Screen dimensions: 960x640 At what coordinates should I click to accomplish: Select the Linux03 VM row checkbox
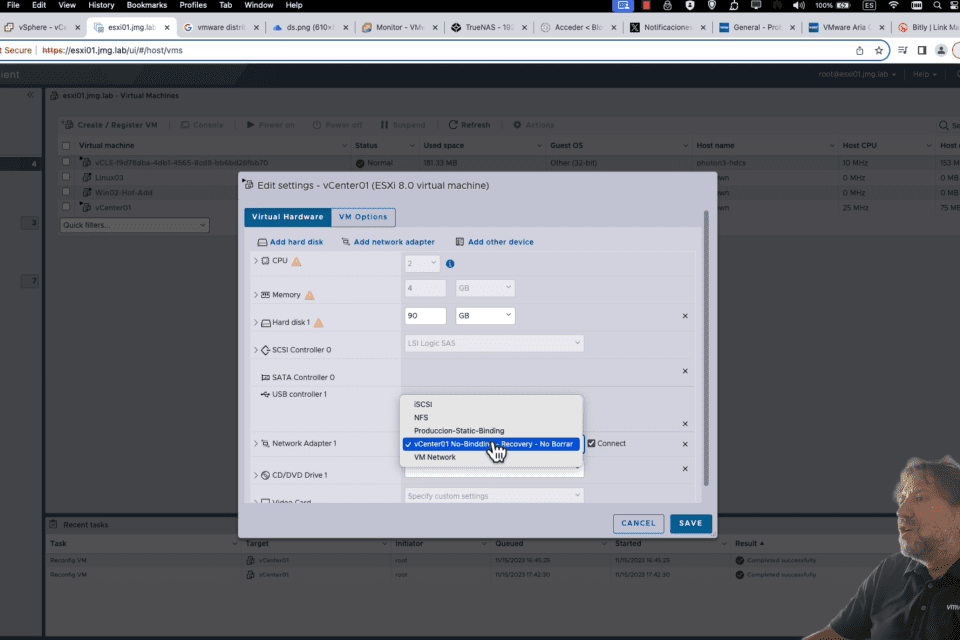pos(66,177)
